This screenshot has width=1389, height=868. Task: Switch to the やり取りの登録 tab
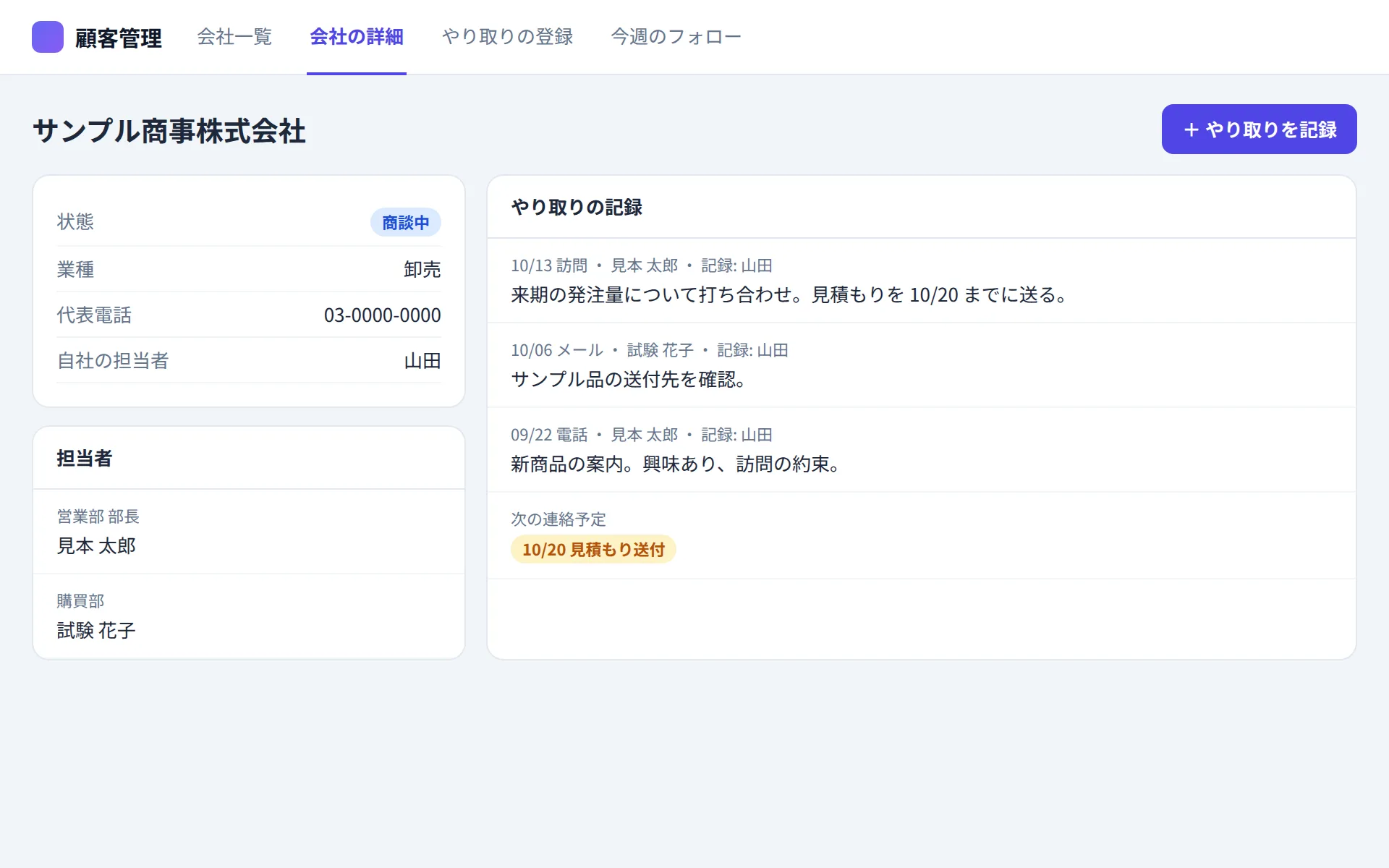(508, 37)
